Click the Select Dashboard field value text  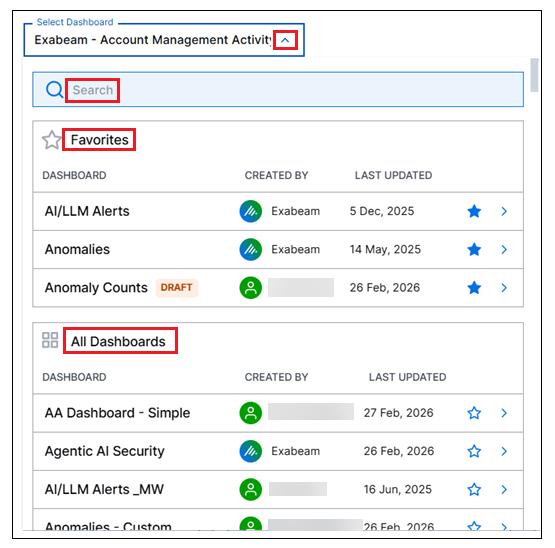point(153,40)
